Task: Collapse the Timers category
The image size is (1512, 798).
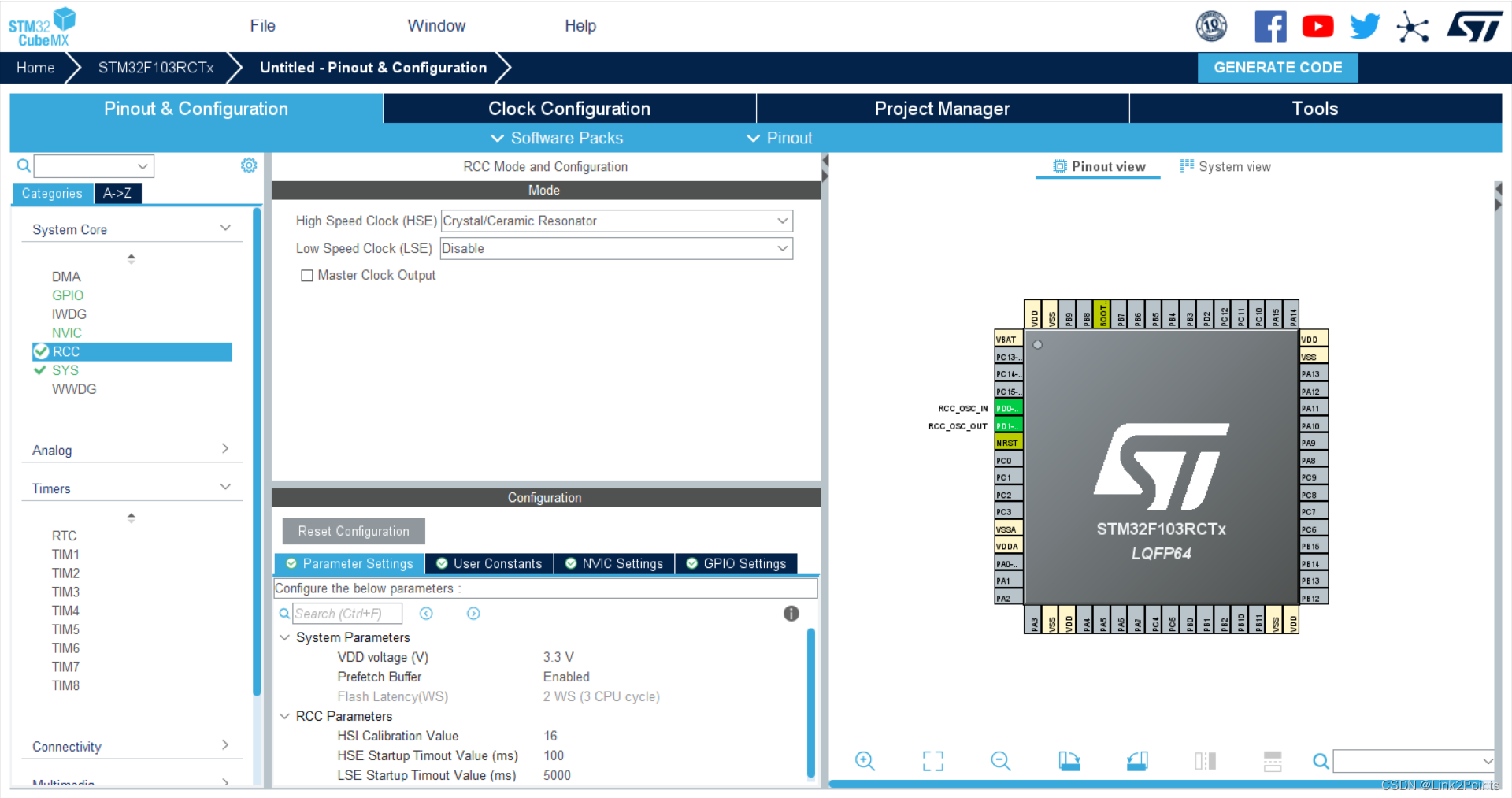Action: click(225, 488)
